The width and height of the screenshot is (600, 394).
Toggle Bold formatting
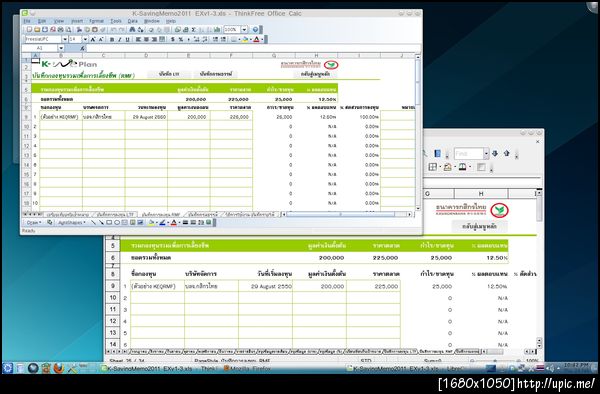112,39
